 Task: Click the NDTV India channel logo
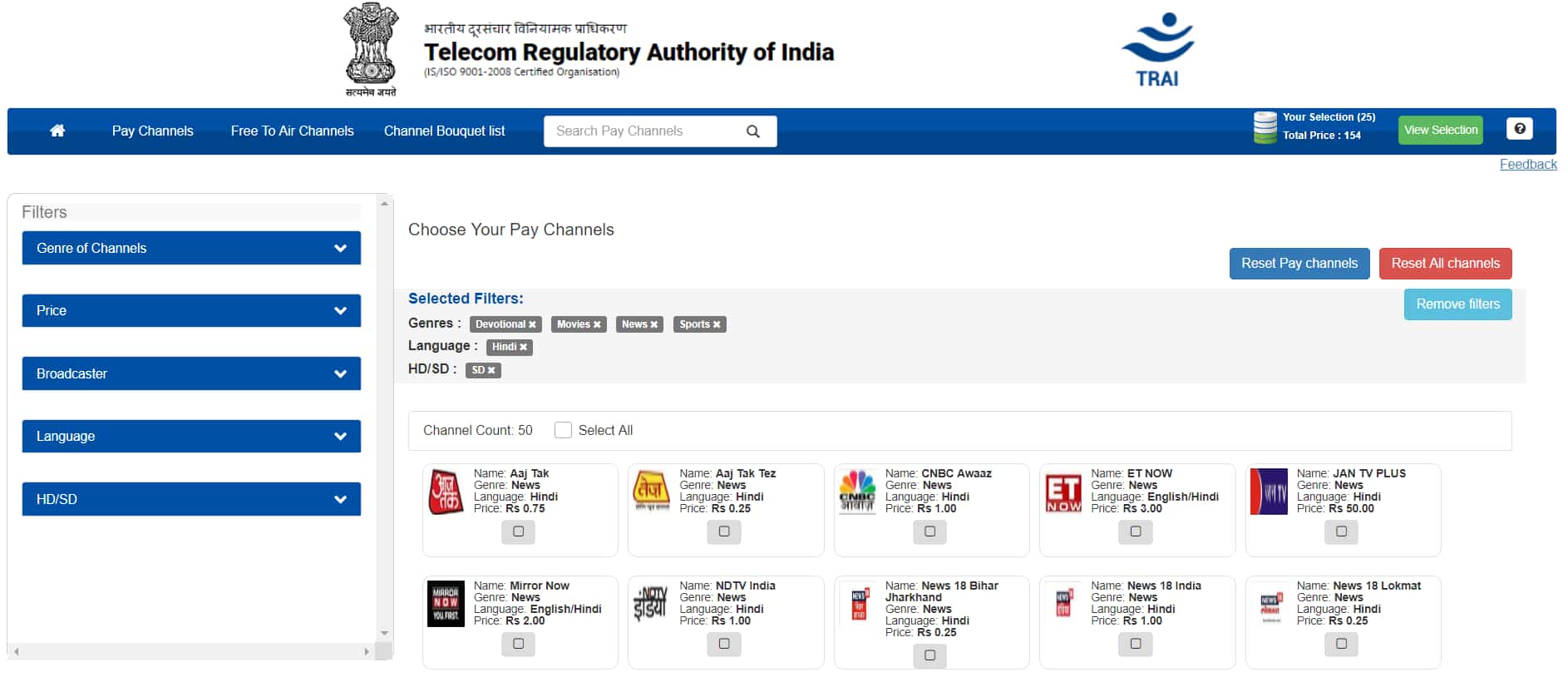click(x=651, y=603)
